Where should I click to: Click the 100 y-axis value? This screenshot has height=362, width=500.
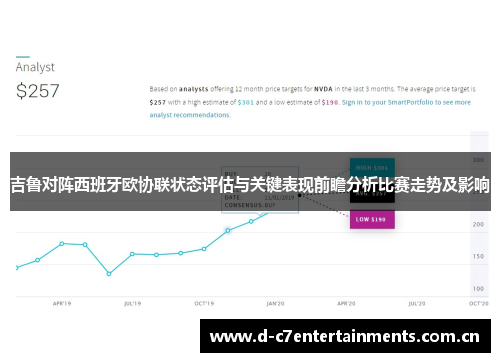click(x=478, y=288)
